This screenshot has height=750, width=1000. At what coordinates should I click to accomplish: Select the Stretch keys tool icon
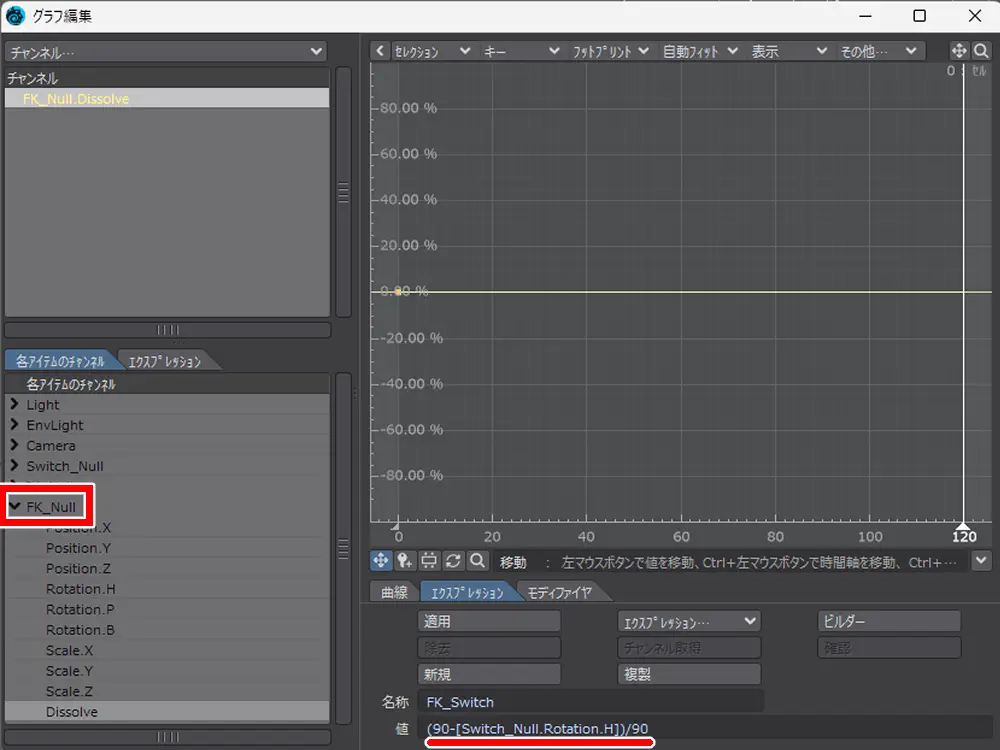coord(429,561)
